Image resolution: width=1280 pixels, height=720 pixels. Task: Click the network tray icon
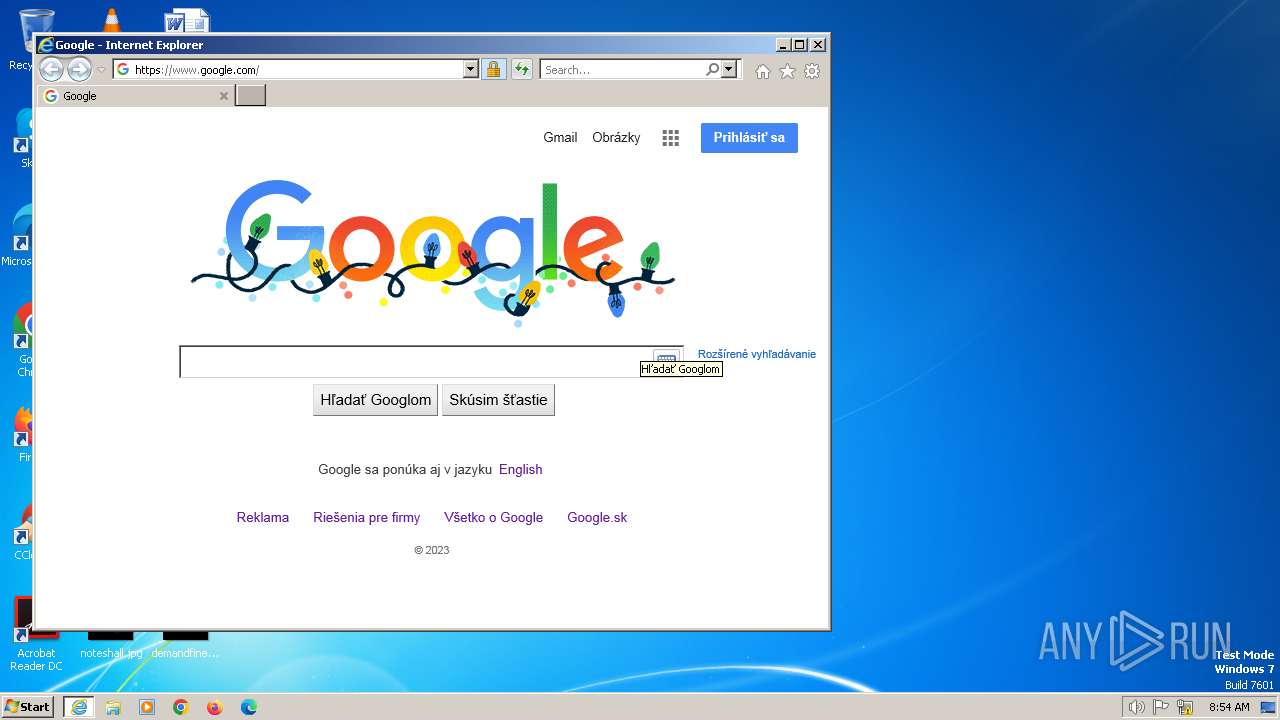click(1185, 707)
